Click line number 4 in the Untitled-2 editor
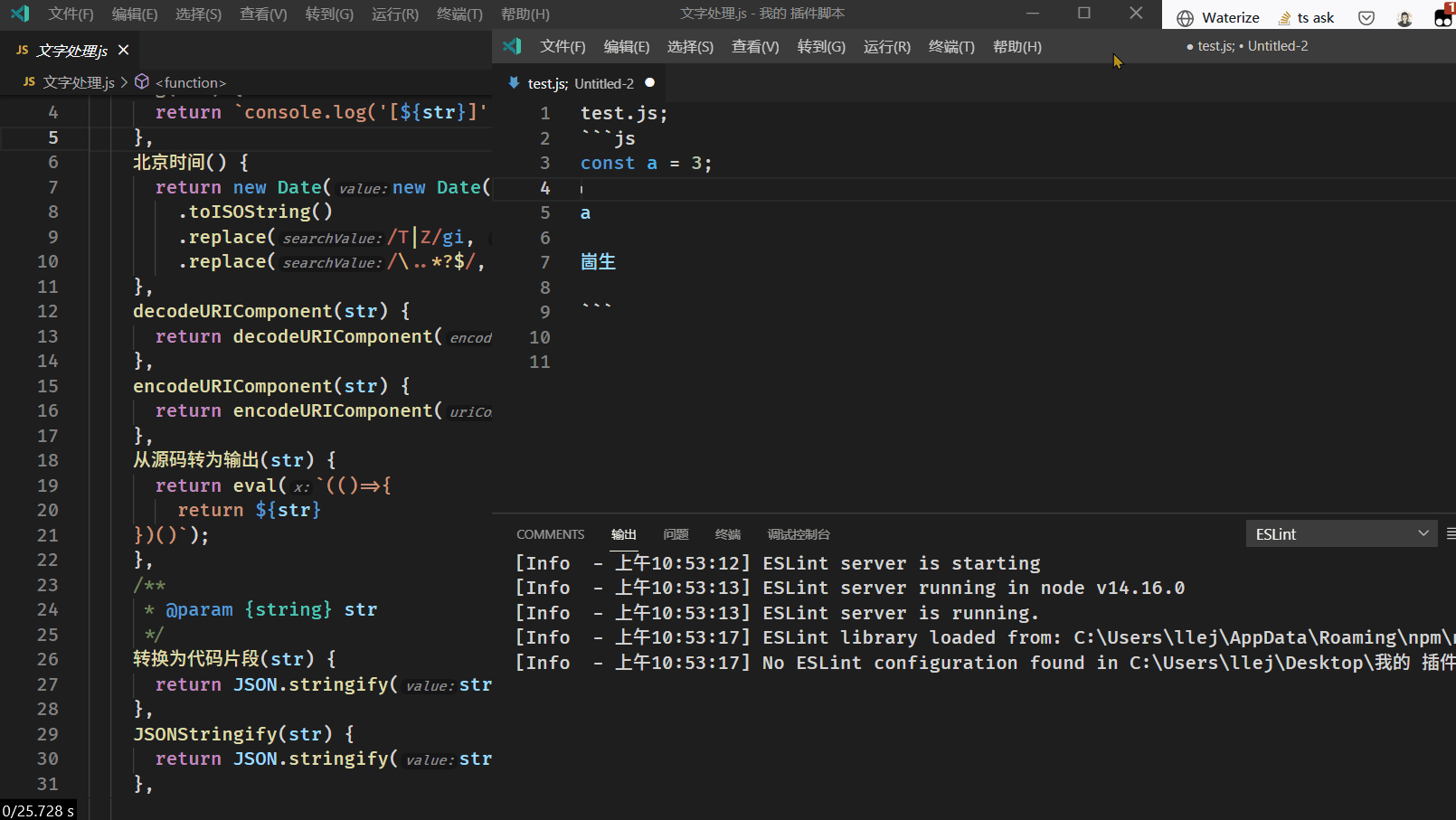Viewport: 1456px width, 820px height. click(x=544, y=188)
